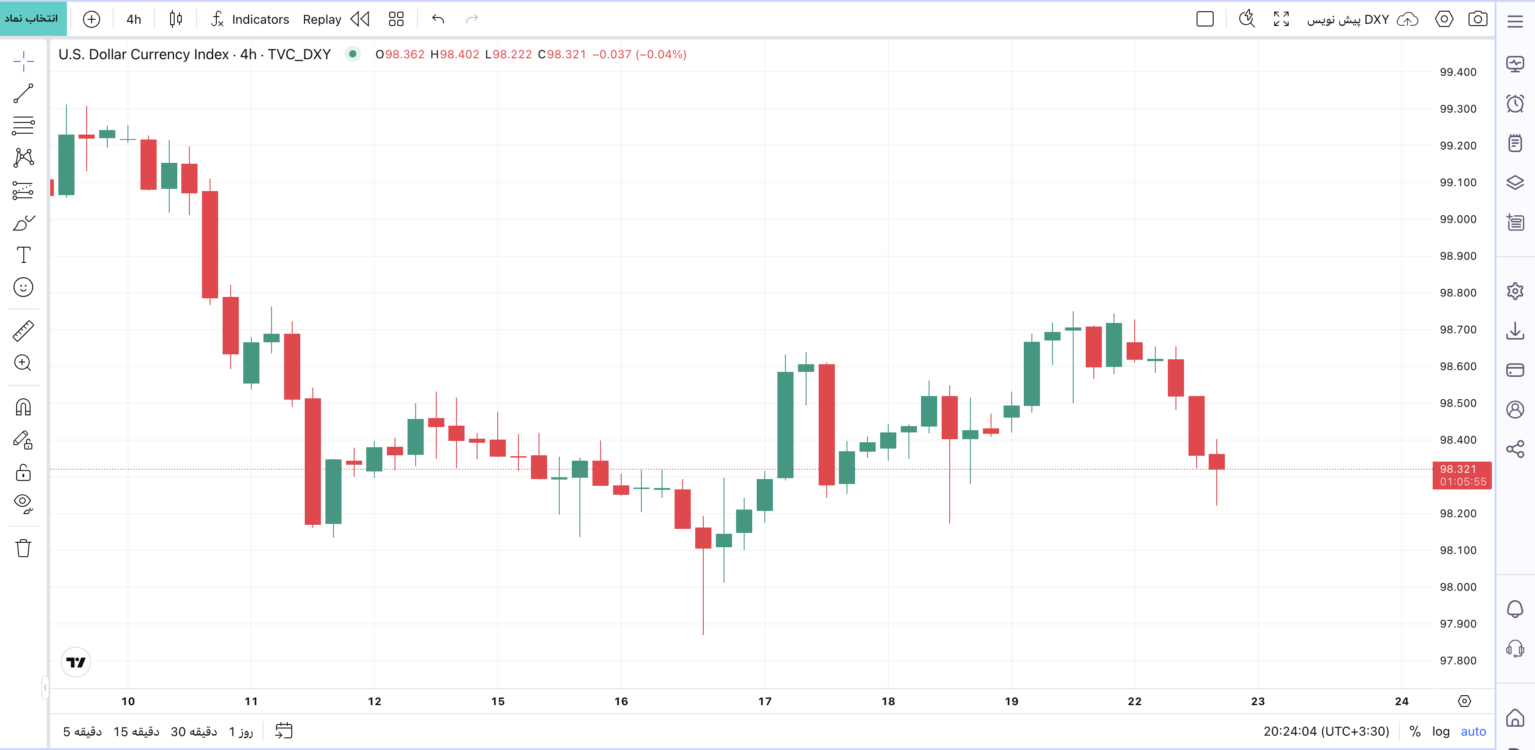Select the trend line drawing tool
Screen dimensions: 1535x750
pyautogui.click(x=23, y=94)
